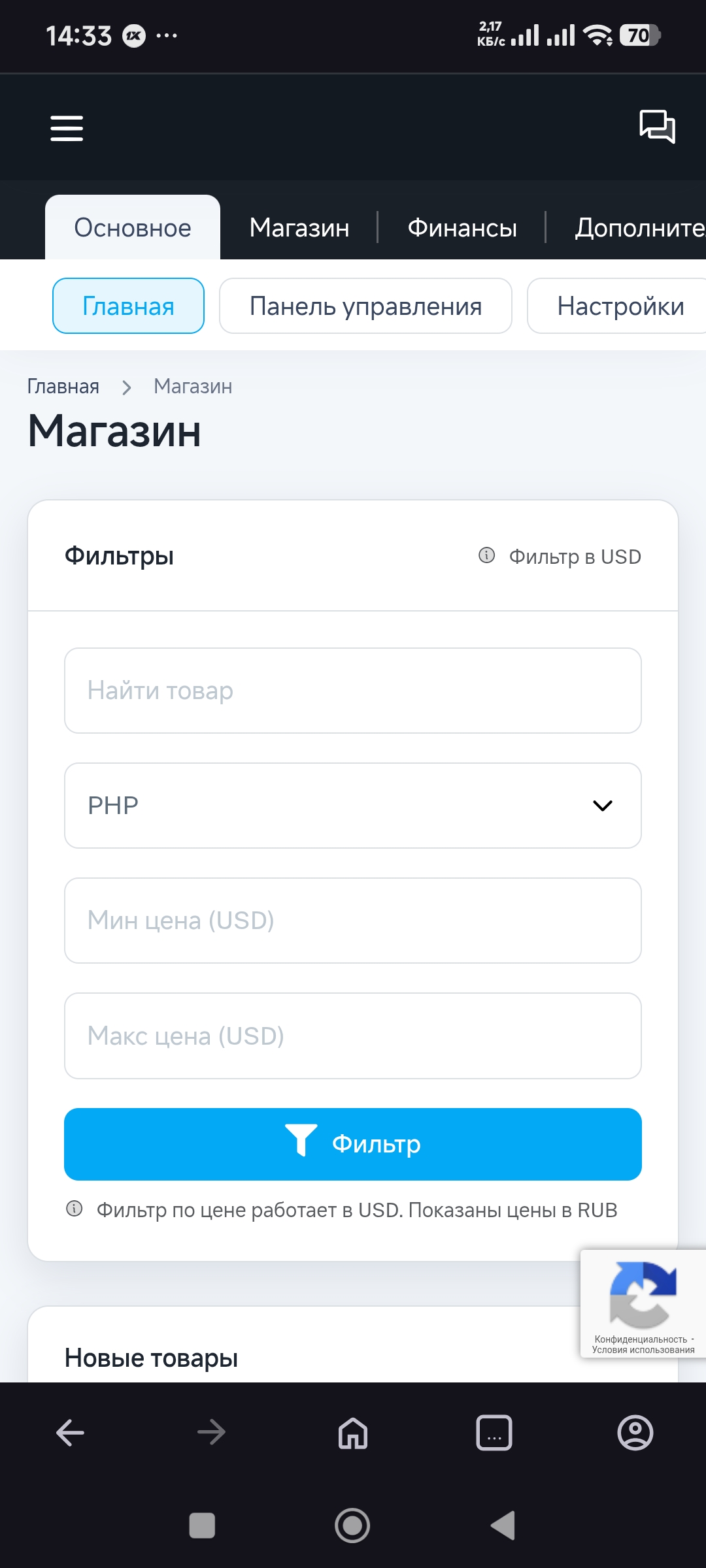Screen dimensions: 706x1568
Task: Open the chat messages icon
Action: 657,126
